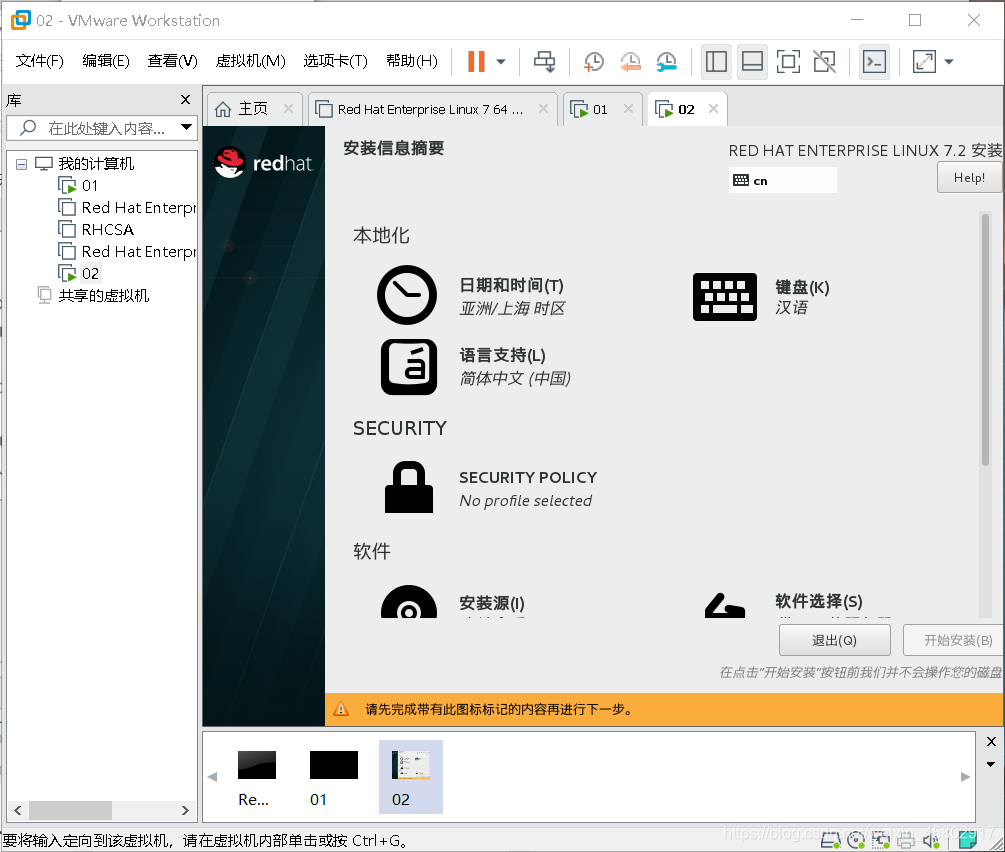Screen dimensions: 1005x852
Task: Select the Re... thumbnail
Action: click(x=256, y=778)
